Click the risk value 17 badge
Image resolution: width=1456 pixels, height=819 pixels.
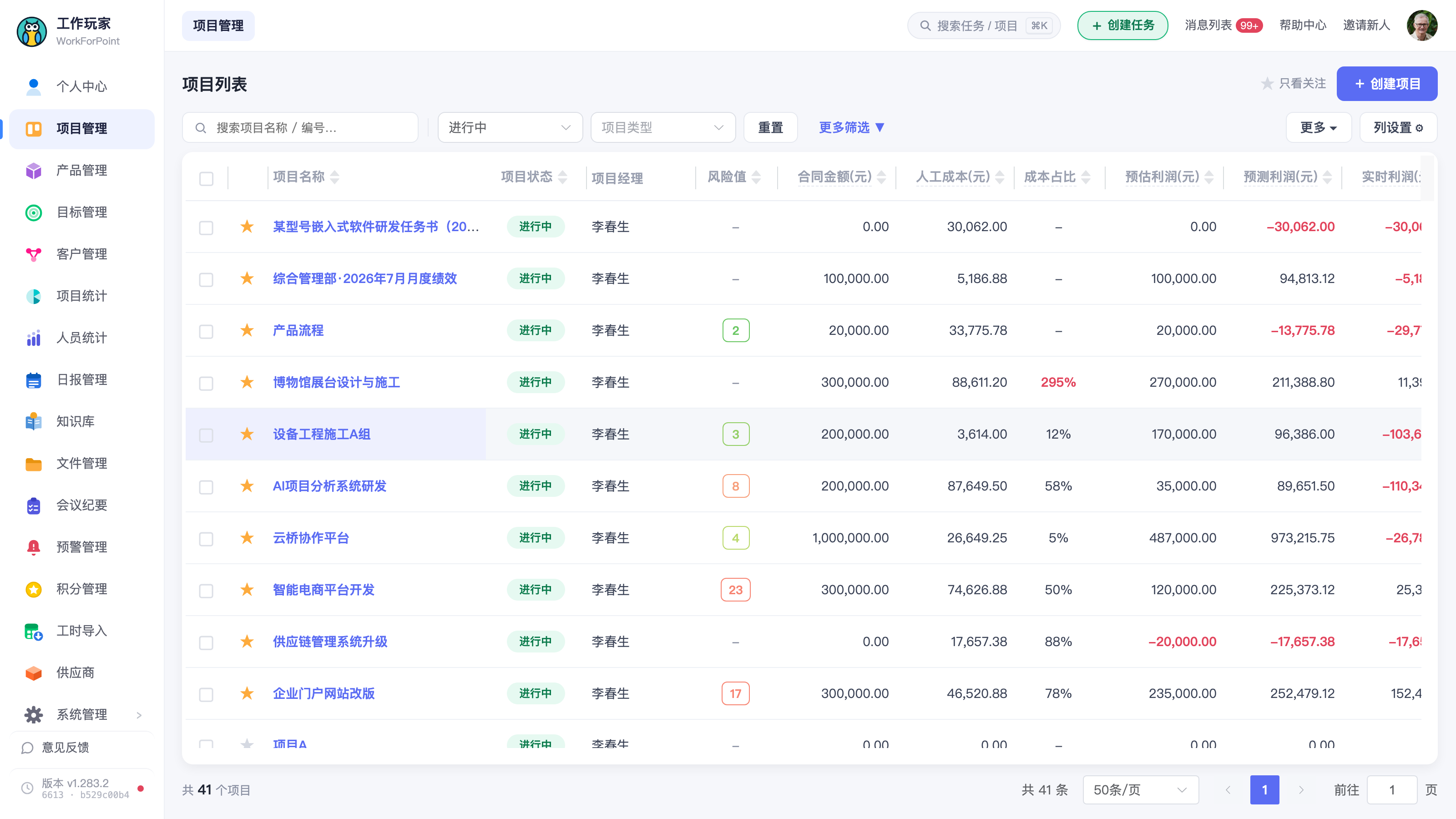click(x=735, y=693)
